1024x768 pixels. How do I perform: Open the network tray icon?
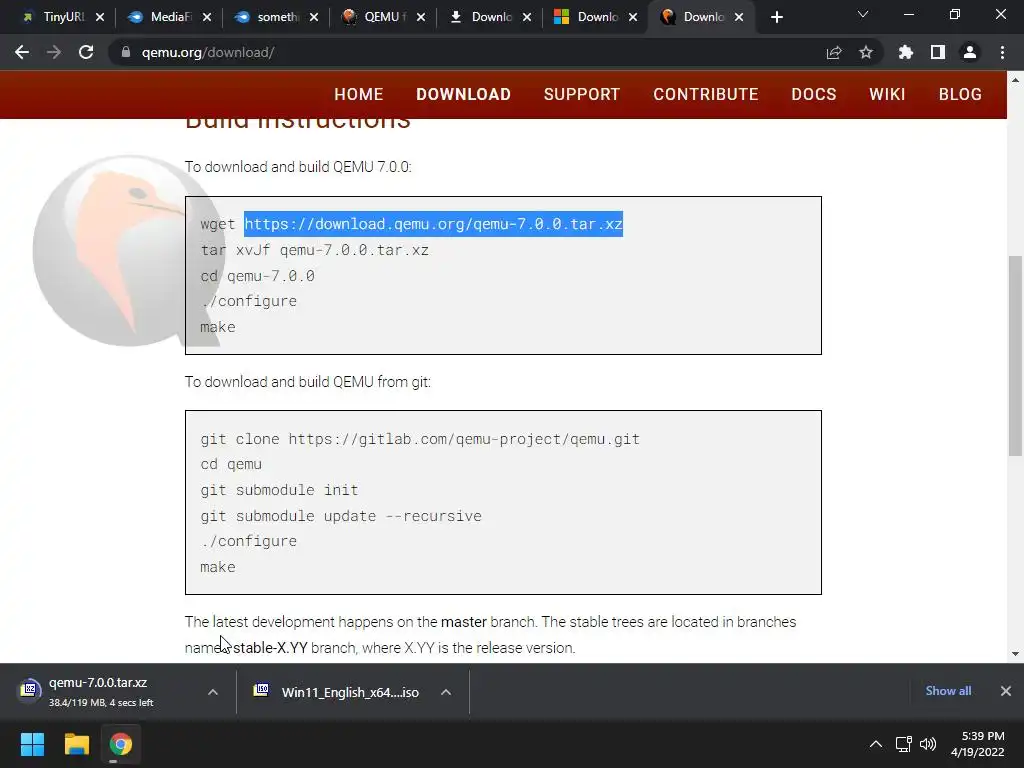click(x=904, y=744)
